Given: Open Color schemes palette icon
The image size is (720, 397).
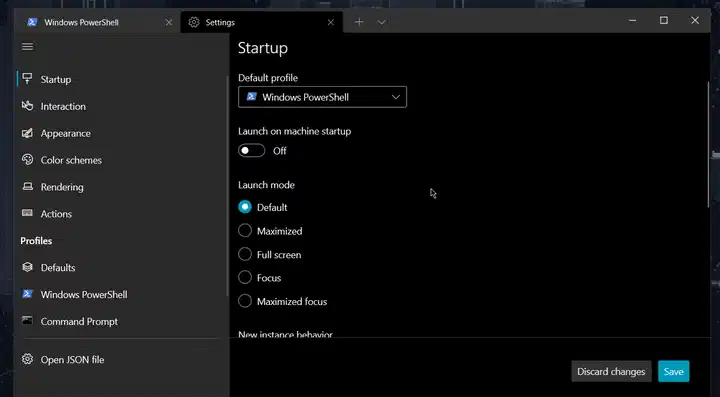Looking at the screenshot, I should (x=28, y=160).
